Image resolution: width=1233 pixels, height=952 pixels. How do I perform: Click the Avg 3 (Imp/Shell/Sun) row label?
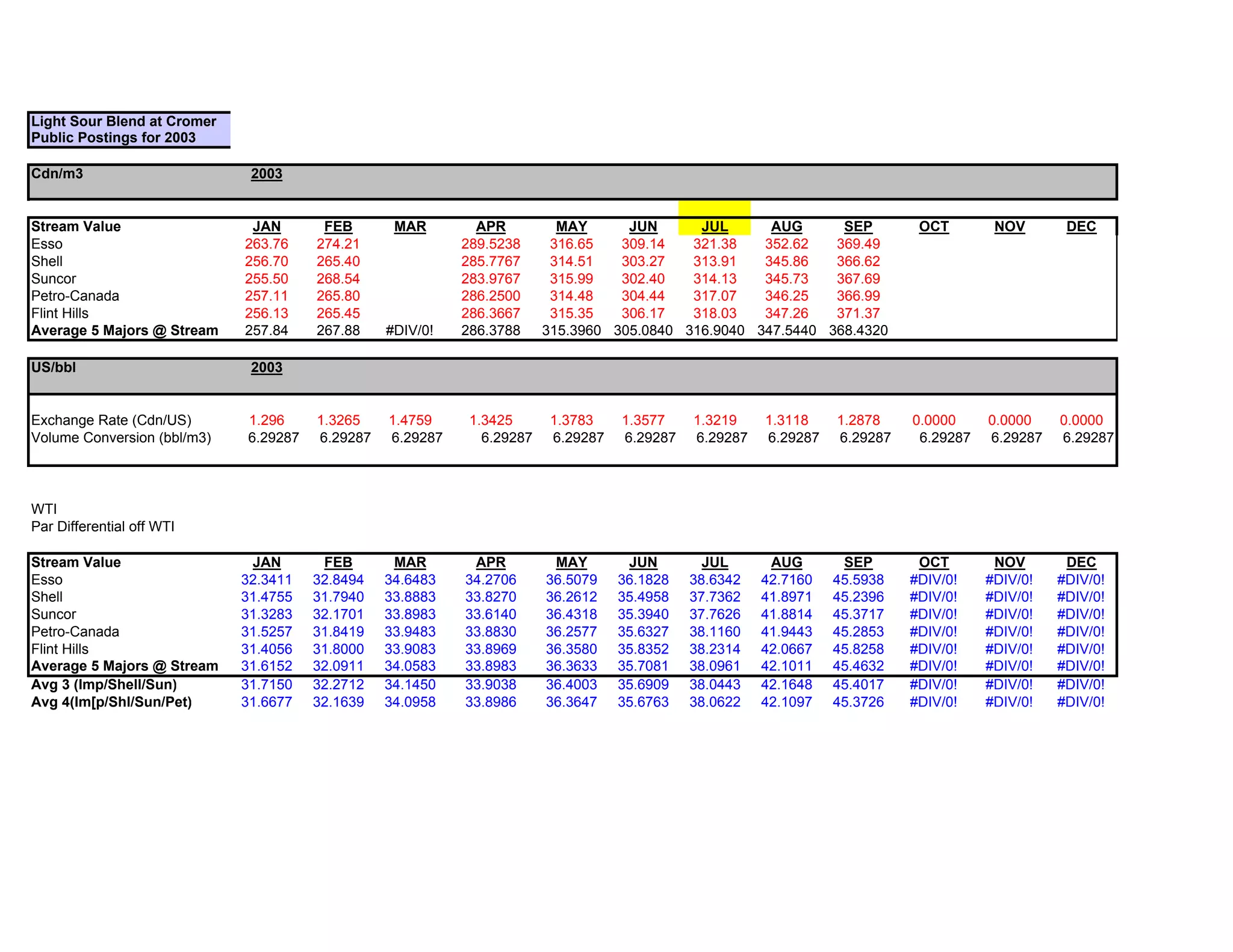coord(104,685)
